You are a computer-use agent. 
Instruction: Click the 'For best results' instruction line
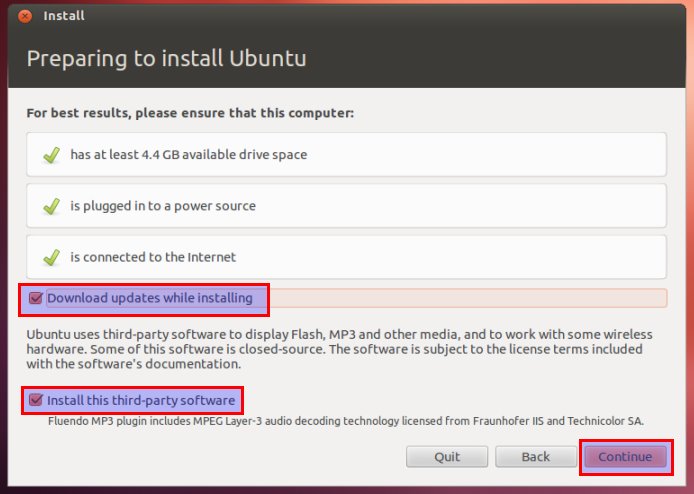point(190,113)
